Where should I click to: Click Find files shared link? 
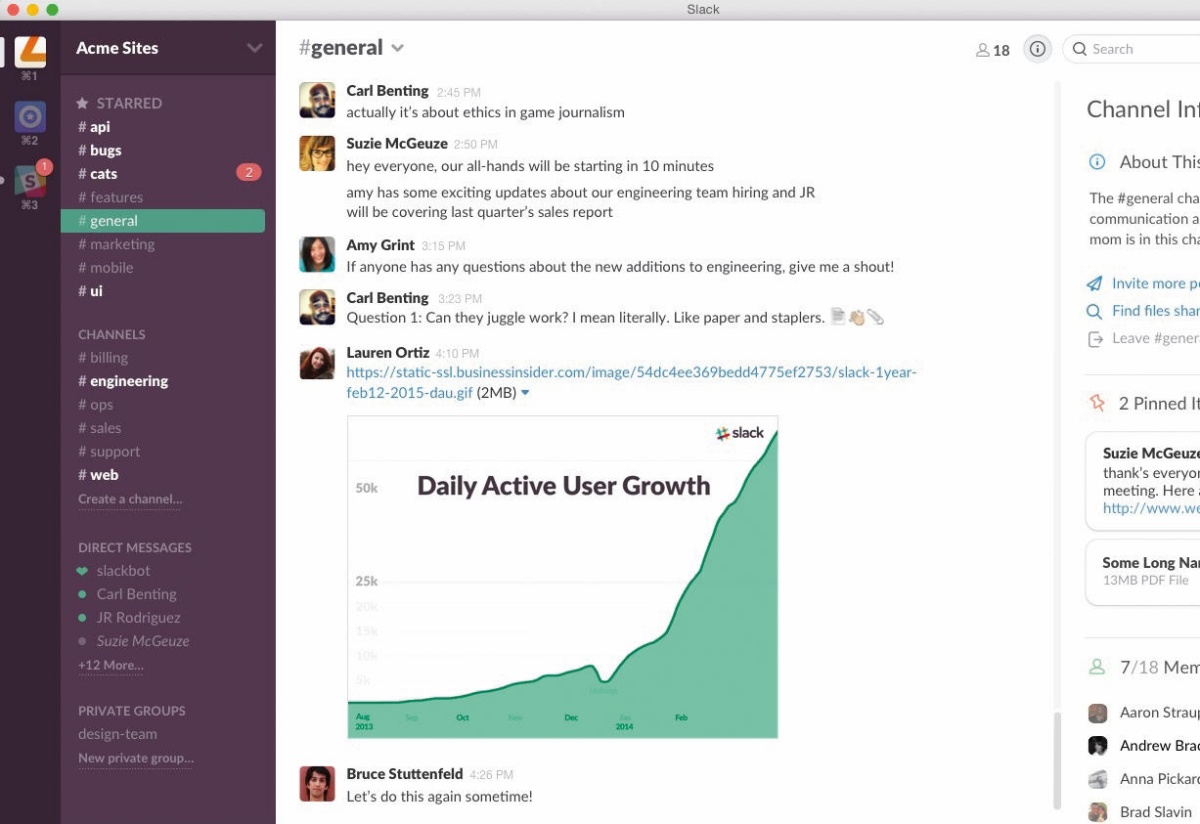point(1155,311)
